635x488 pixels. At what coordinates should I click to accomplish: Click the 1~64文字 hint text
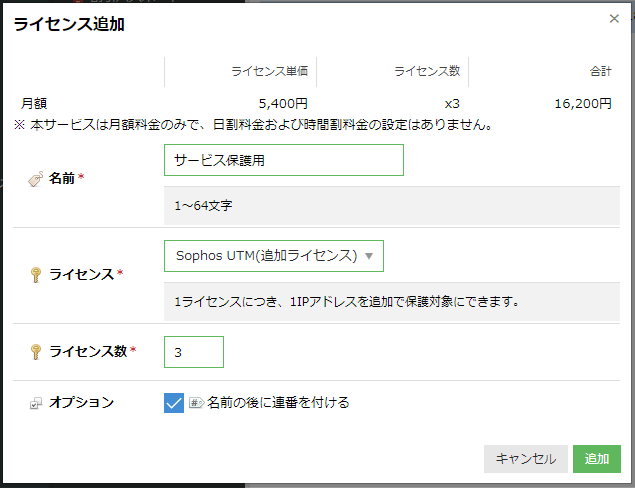[204, 206]
